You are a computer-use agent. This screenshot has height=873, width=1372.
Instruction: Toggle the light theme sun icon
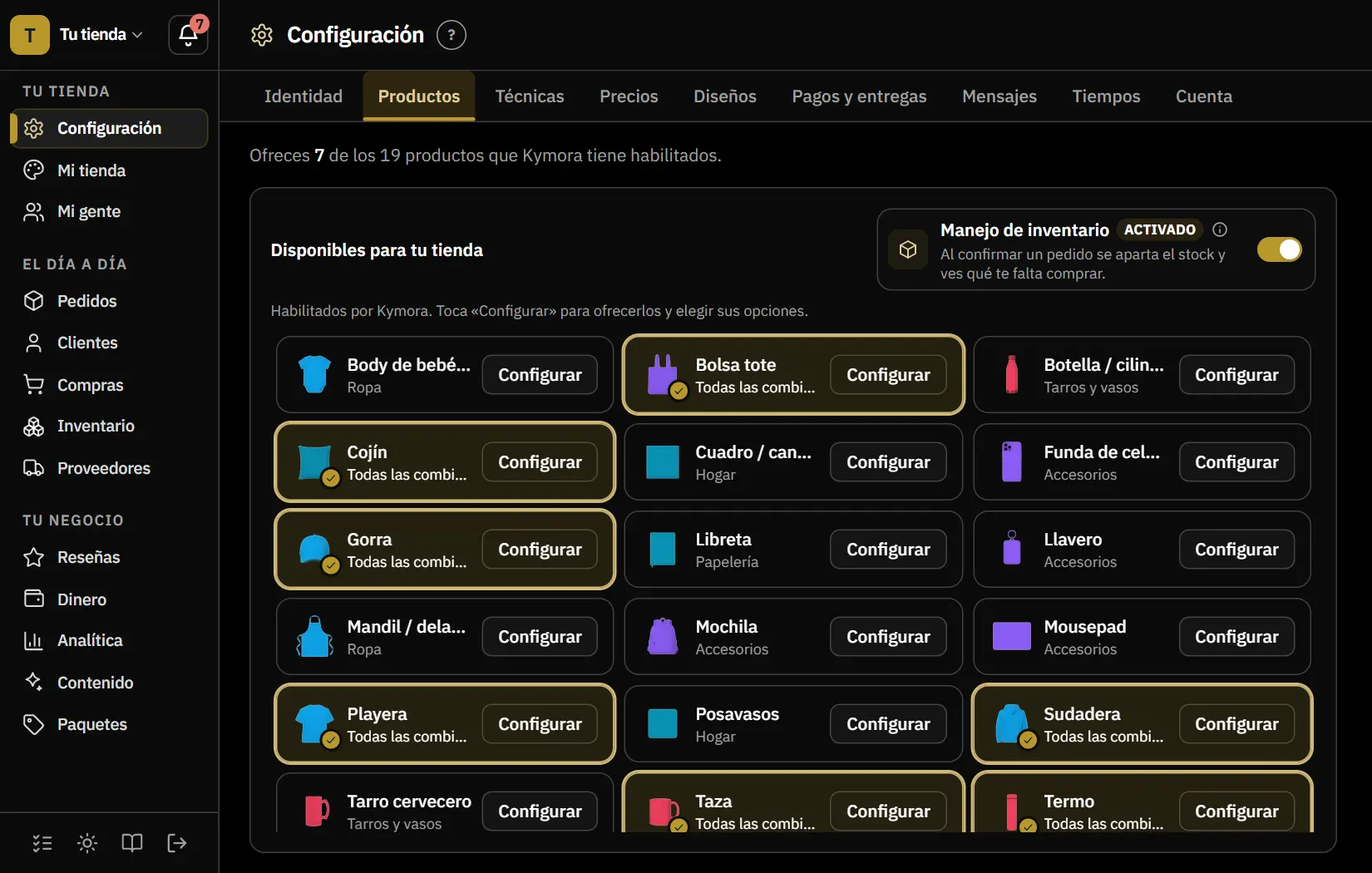(x=87, y=843)
